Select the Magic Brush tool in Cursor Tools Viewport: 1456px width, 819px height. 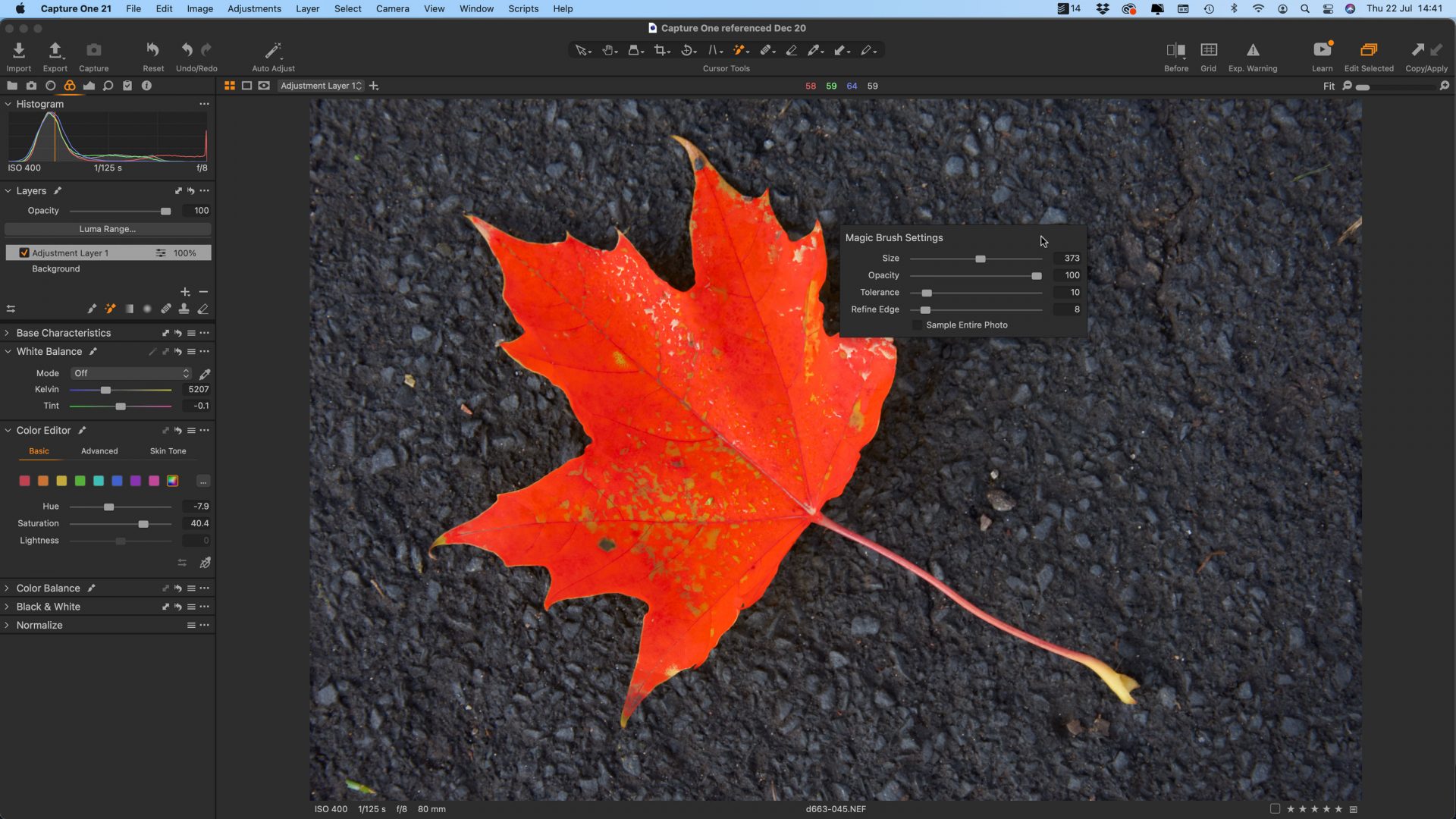point(739,50)
